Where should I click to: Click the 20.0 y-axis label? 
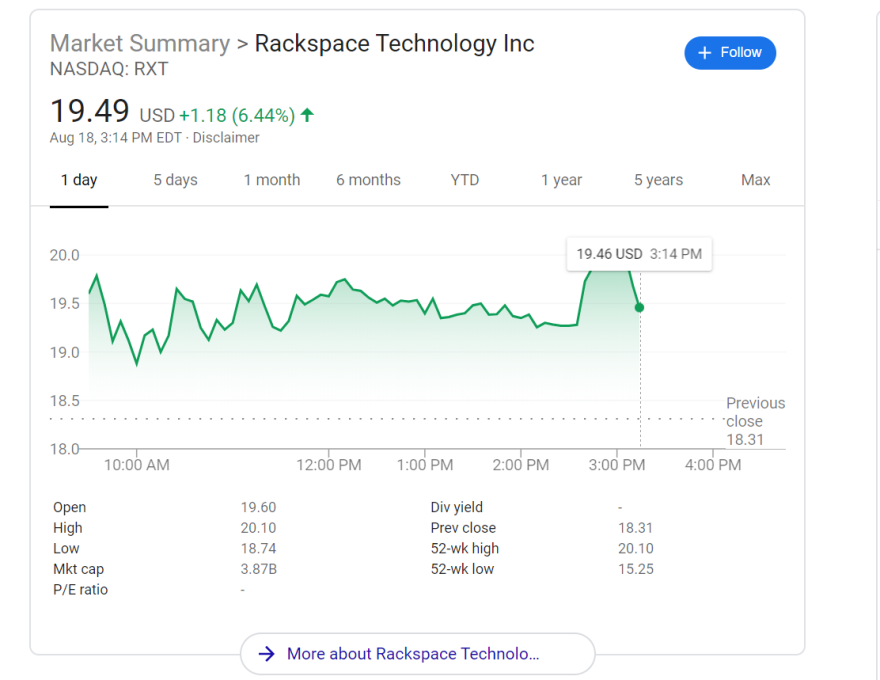tap(65, 255)
